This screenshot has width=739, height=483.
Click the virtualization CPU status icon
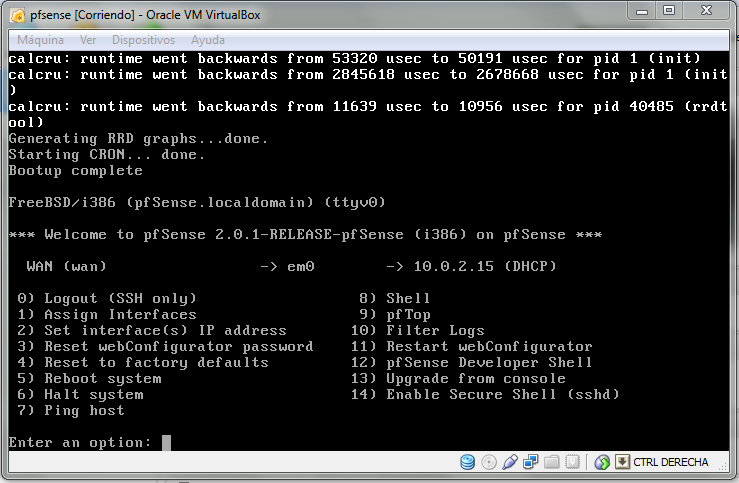point(572,462)
